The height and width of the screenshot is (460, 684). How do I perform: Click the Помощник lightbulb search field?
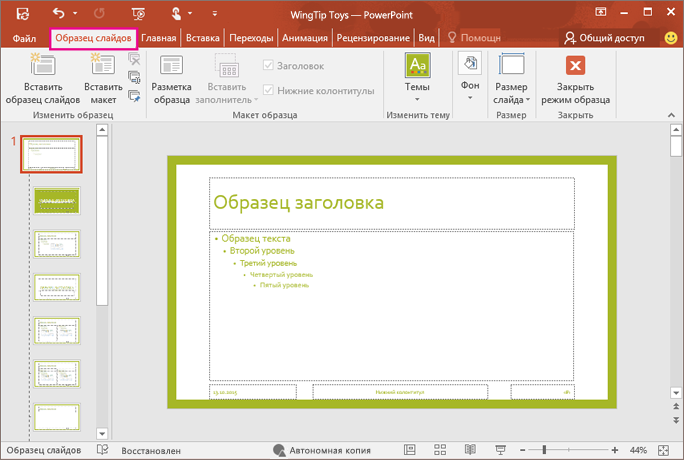coord(475,38)
